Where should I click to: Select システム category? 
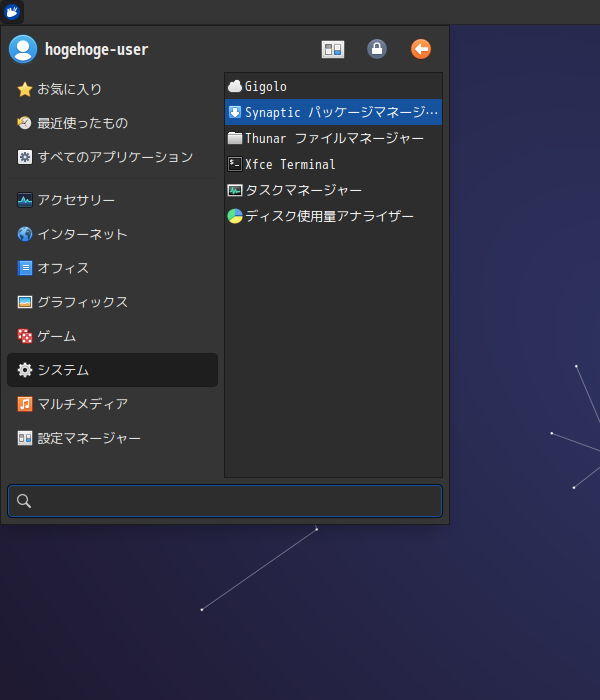click(112, 370)
